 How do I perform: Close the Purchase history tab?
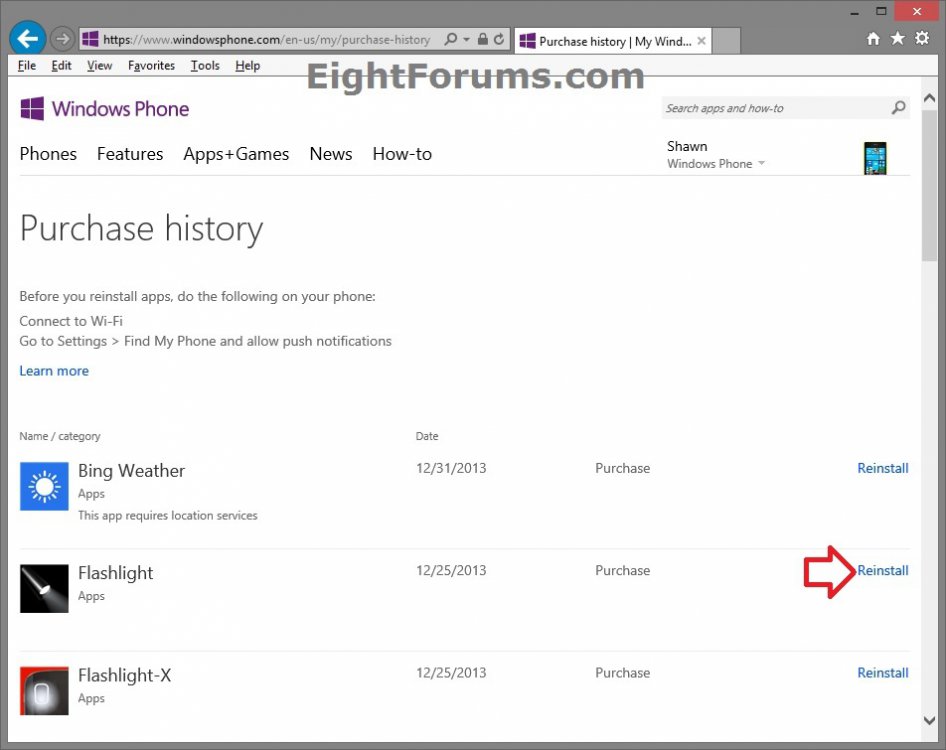pyautogui.click(x=702, y=41)
